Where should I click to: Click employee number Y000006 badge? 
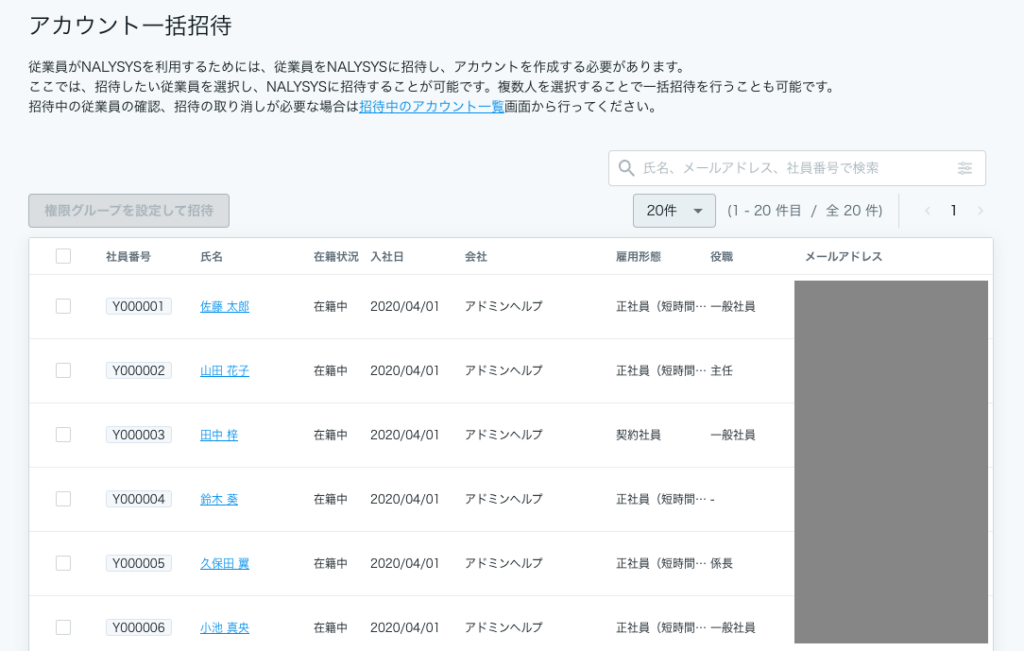(138, 627)
